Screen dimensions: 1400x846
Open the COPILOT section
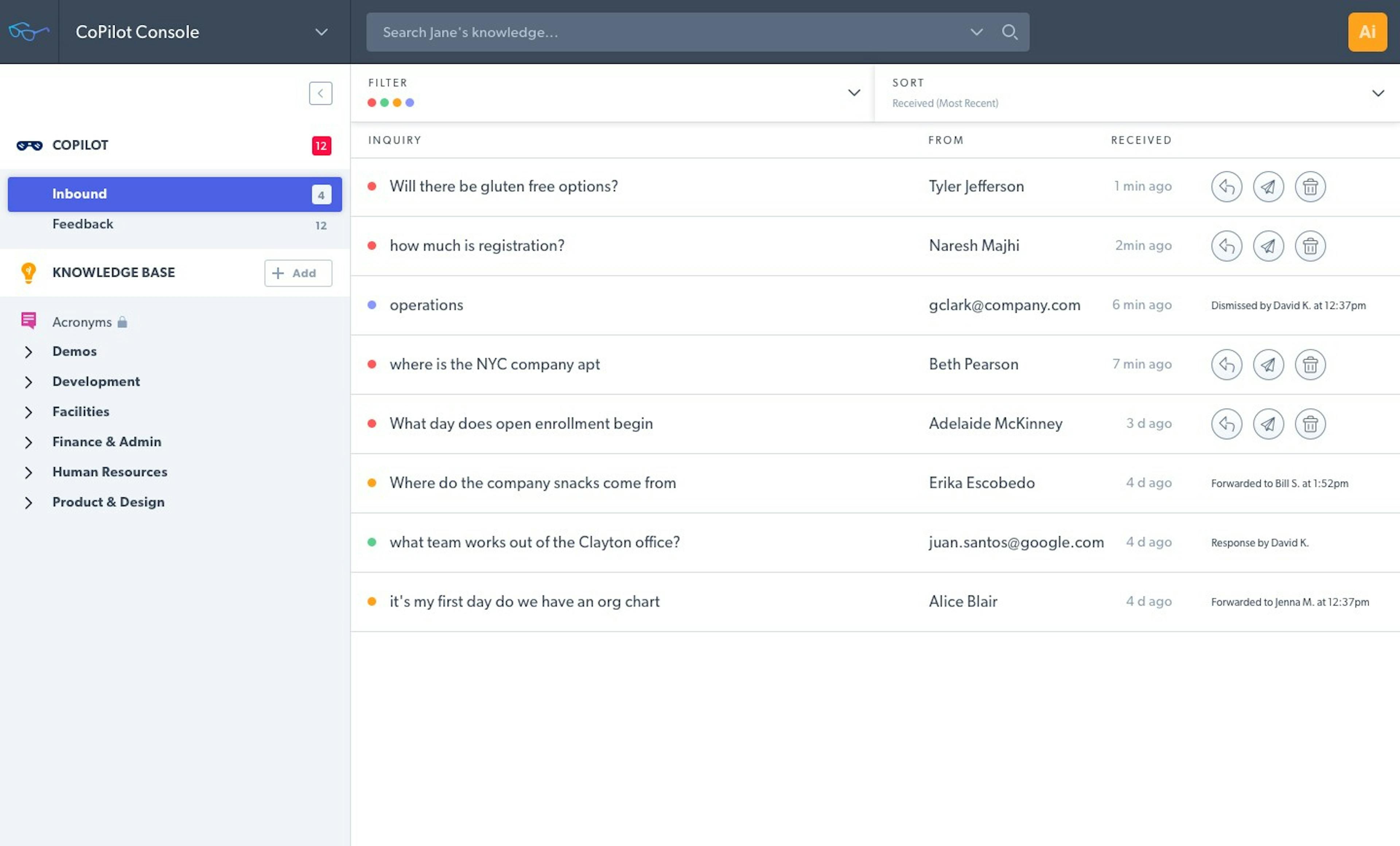[80, 145]
